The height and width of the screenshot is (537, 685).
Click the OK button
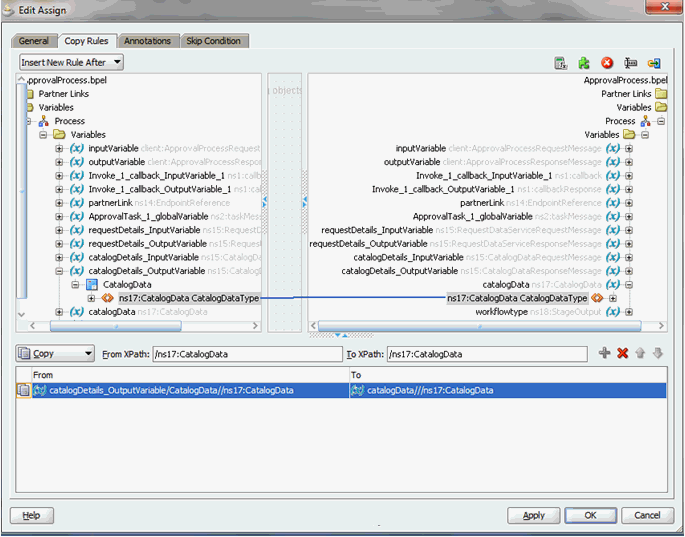(x=591, y=516)
